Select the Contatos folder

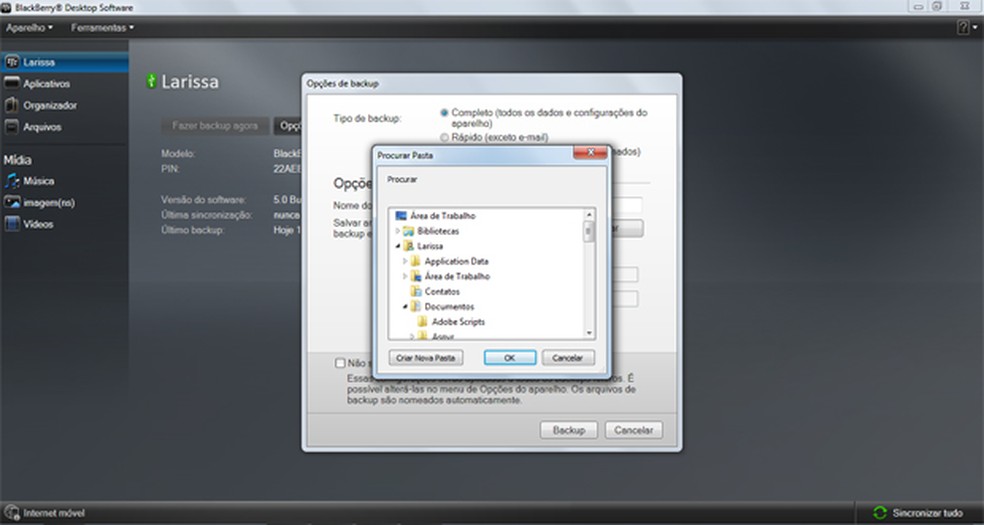[442, 292]
